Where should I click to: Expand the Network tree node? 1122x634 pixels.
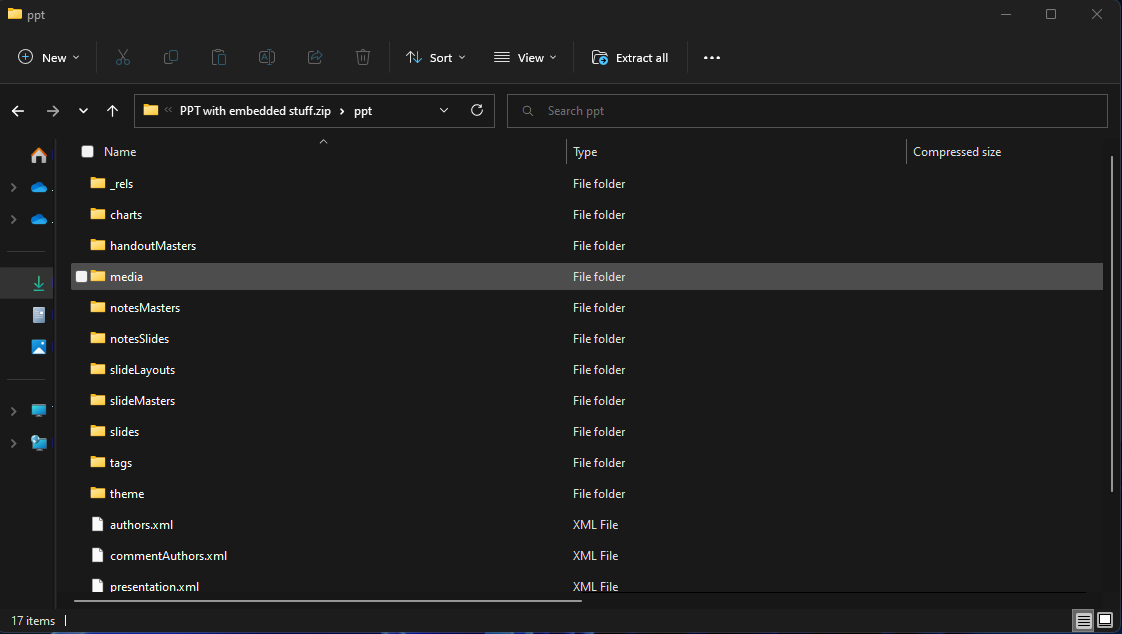[x=14, y=443]
